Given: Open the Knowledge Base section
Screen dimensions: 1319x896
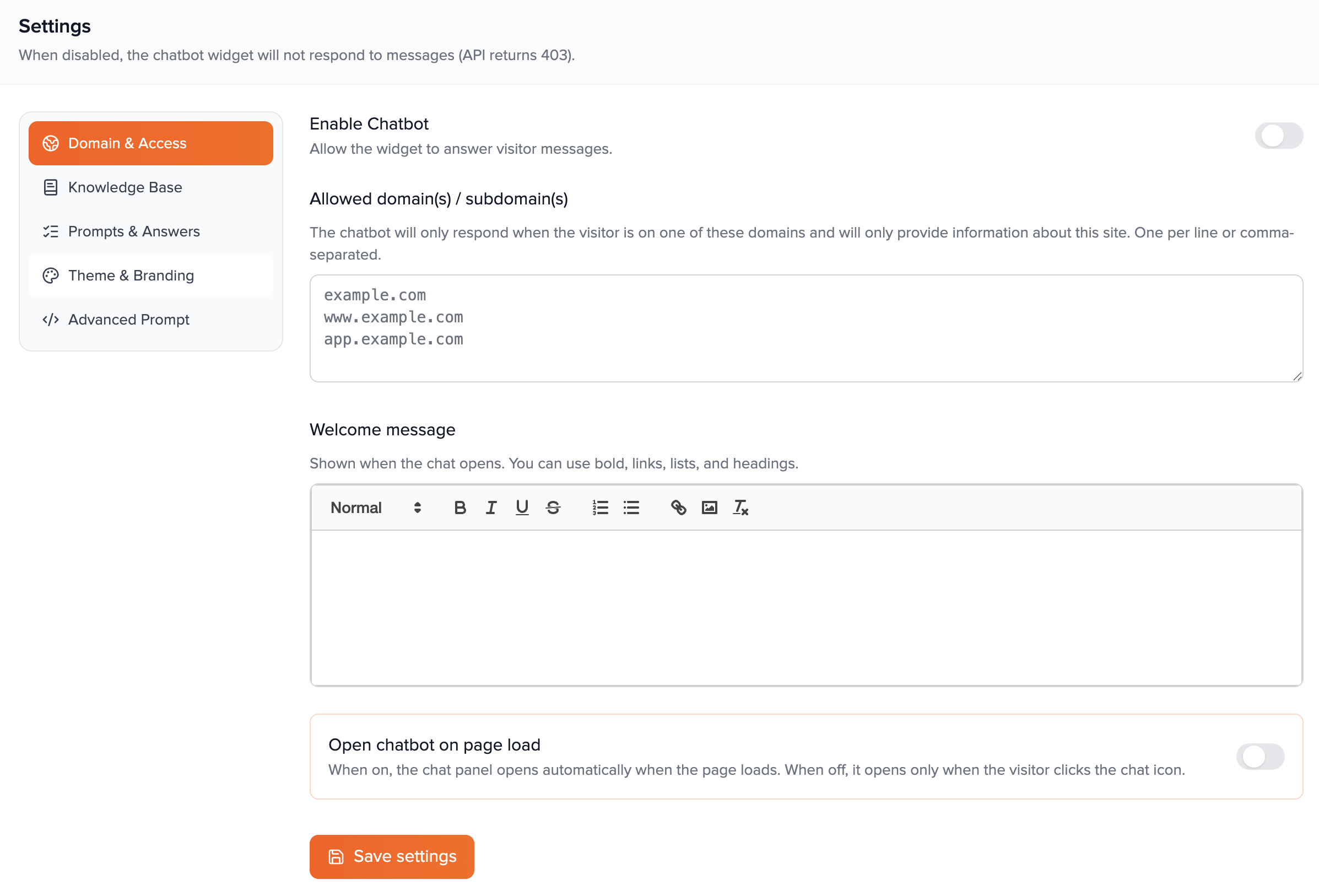Looking at the screenshot, I should (x=125, y=187).
